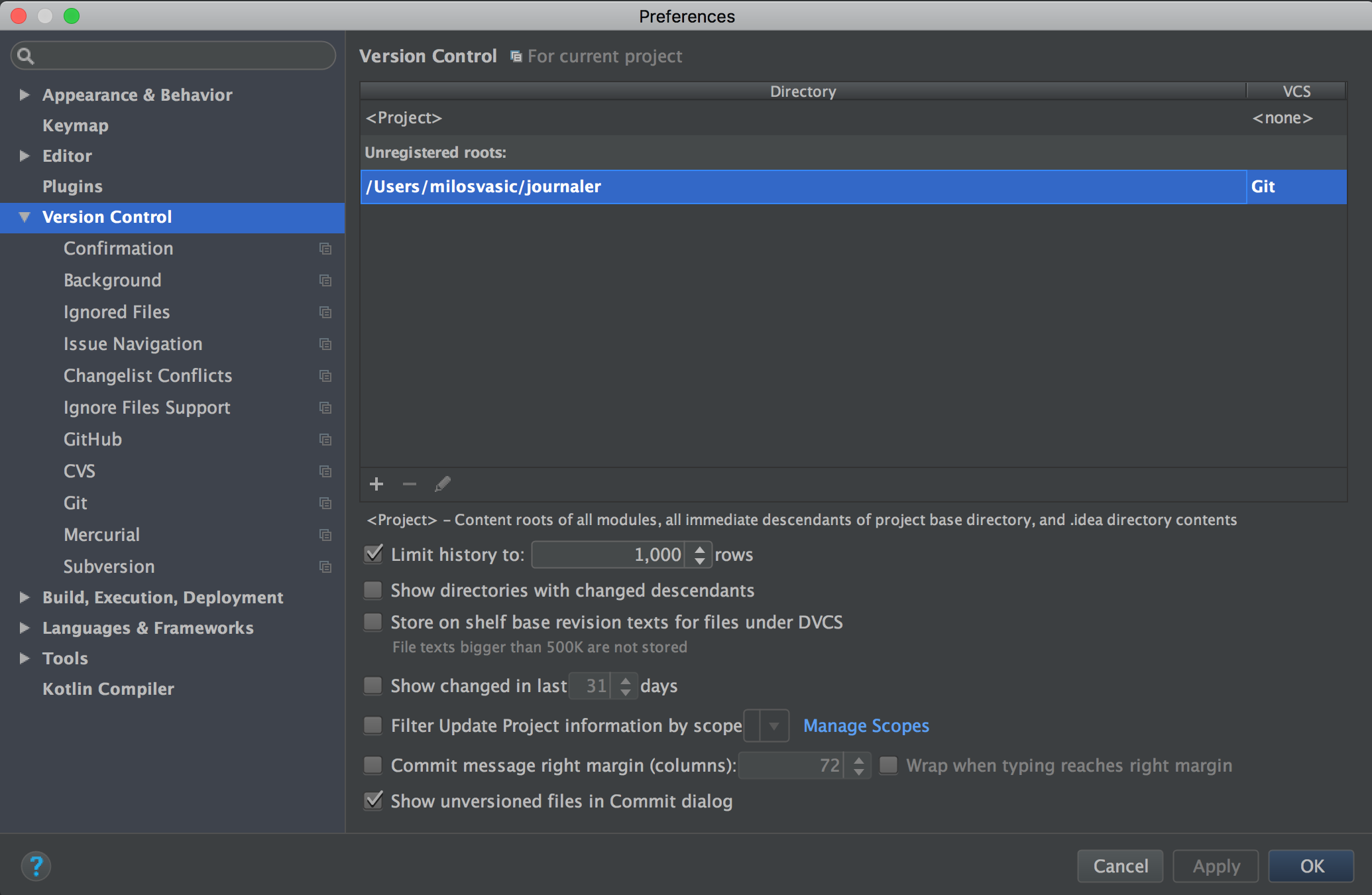Open Kotlin Compiler settings
This screenshot has height=895, width=1372.
108,689
